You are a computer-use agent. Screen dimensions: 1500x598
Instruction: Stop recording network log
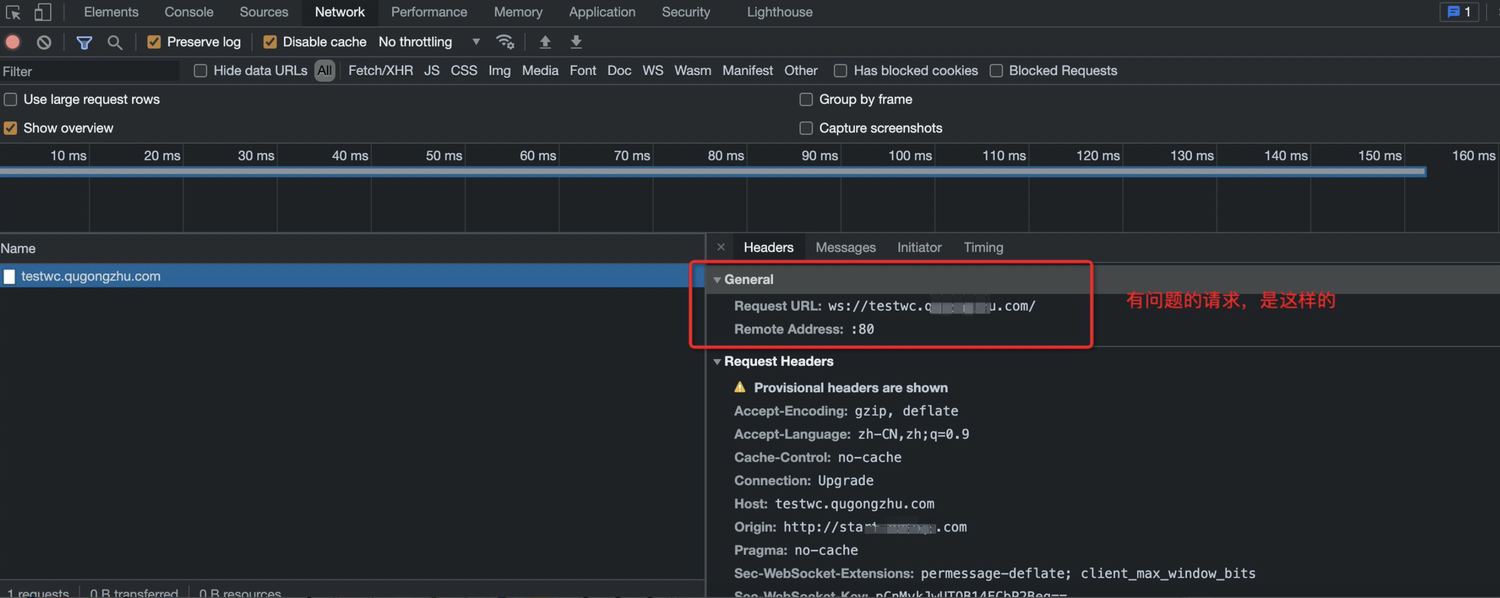pos(13,42)
